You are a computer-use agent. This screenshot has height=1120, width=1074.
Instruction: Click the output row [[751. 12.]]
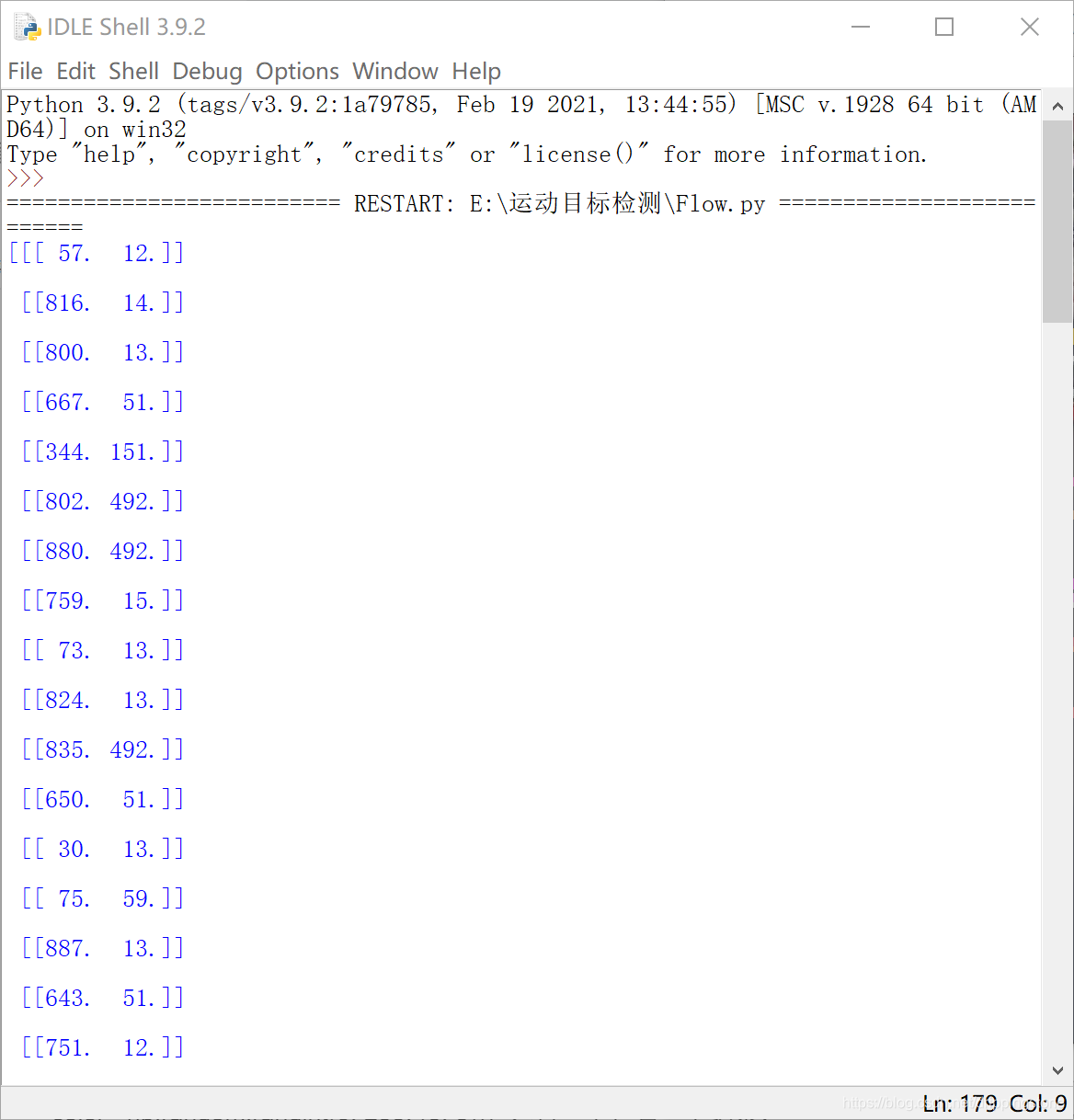[x=102, y=1047]
